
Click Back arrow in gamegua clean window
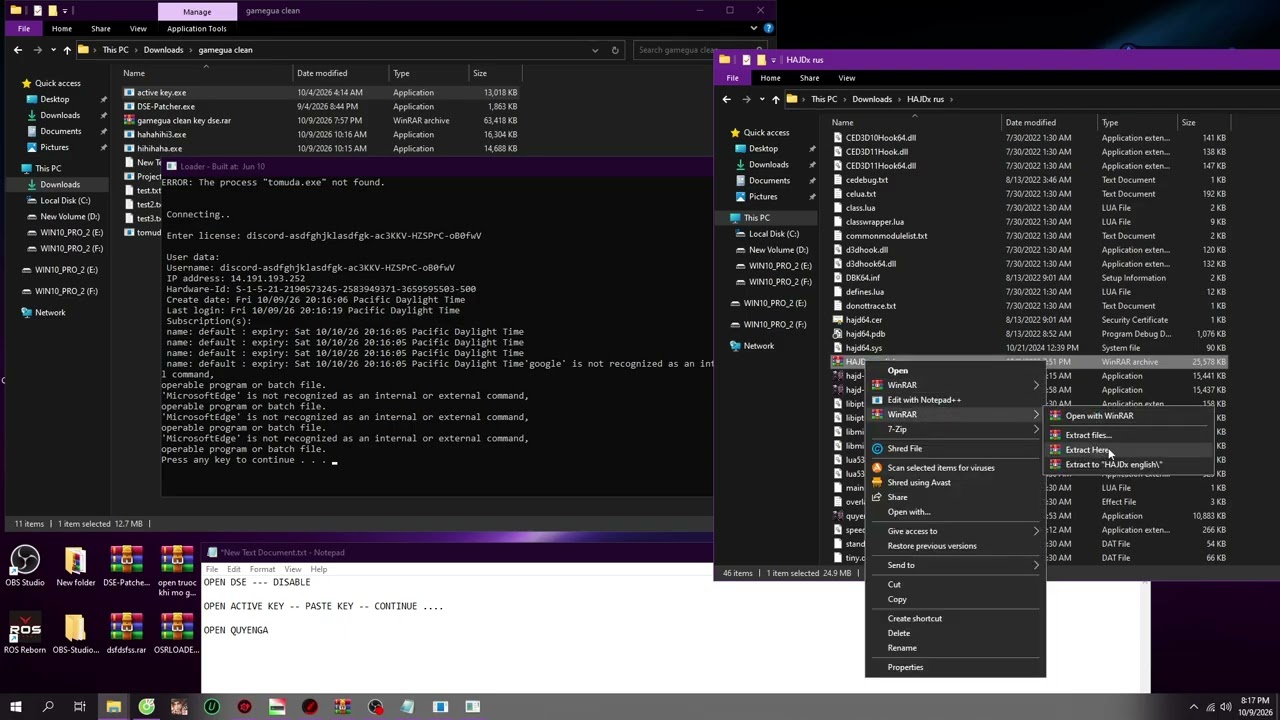pos(17,50)
